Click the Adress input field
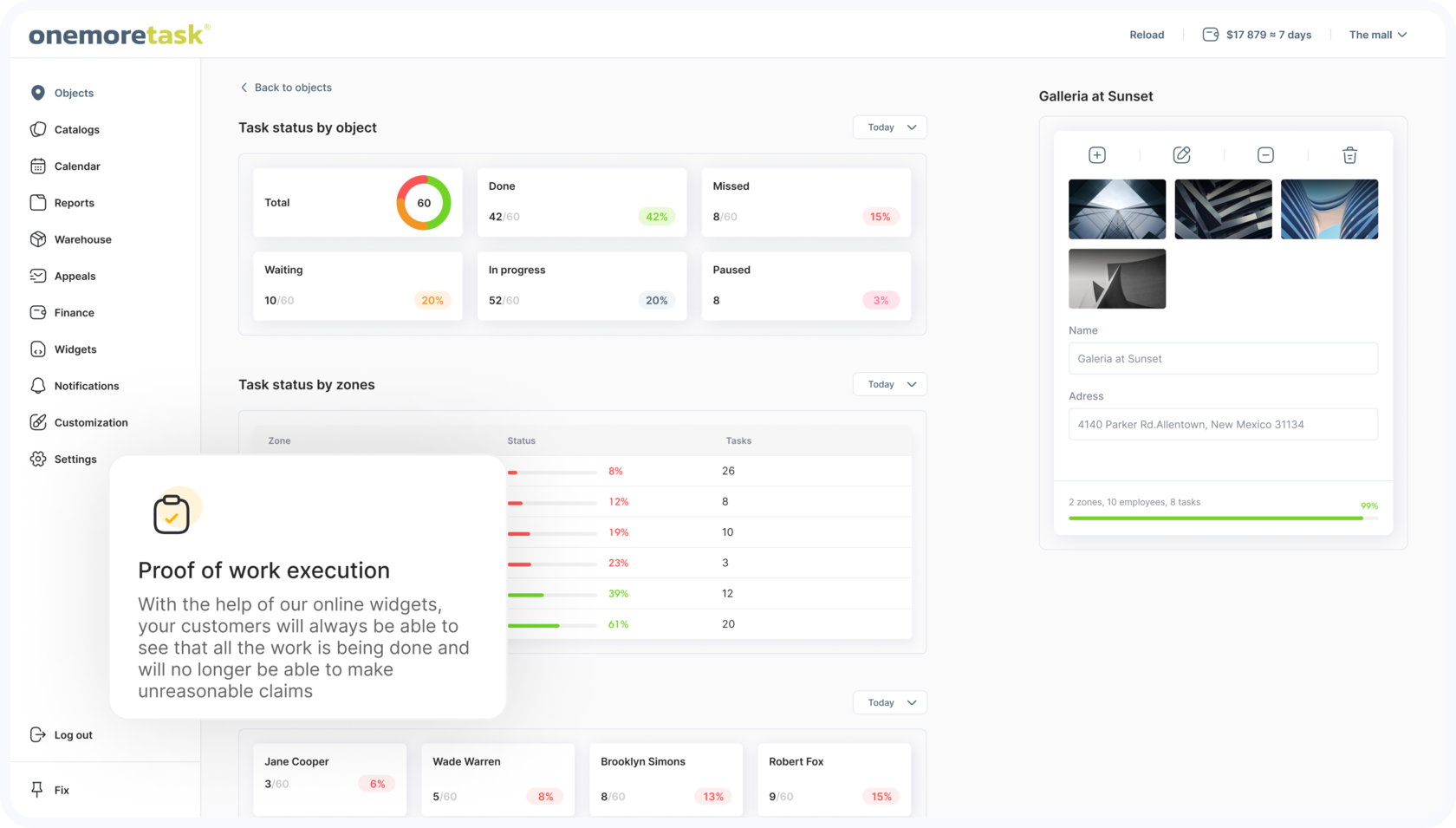The height and width of the screenshot is (828, 1456). coord(1223,424)
